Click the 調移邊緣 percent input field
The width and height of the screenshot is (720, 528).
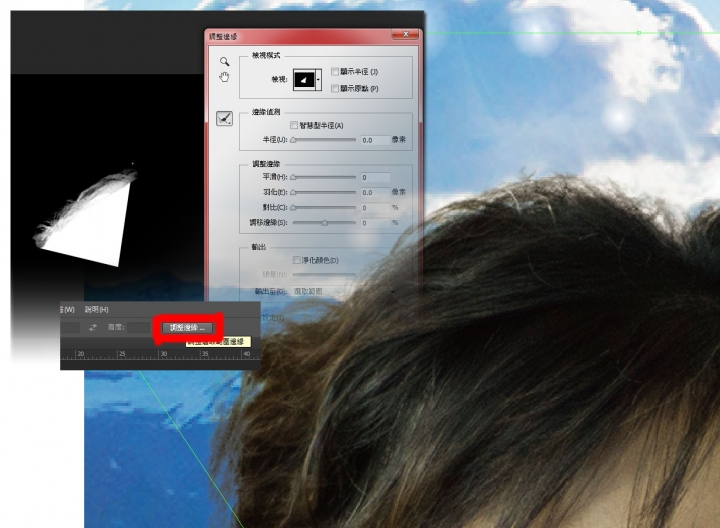(x=375, y=223)
